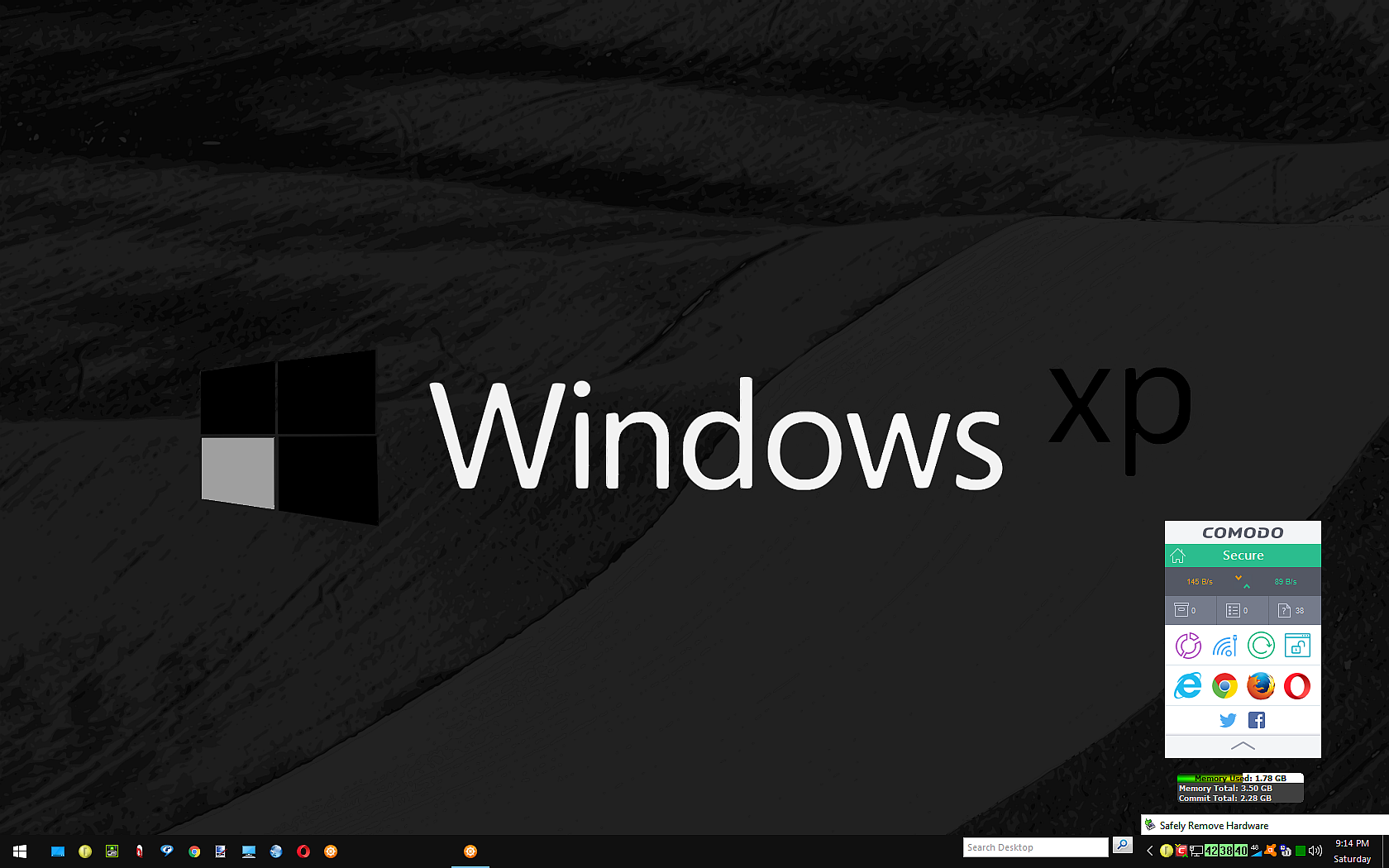The height and width of the screenshot is (868, 1389).
Task: Click the Safely Remove Hardware popup
Action: click(x=1265, y=825)
